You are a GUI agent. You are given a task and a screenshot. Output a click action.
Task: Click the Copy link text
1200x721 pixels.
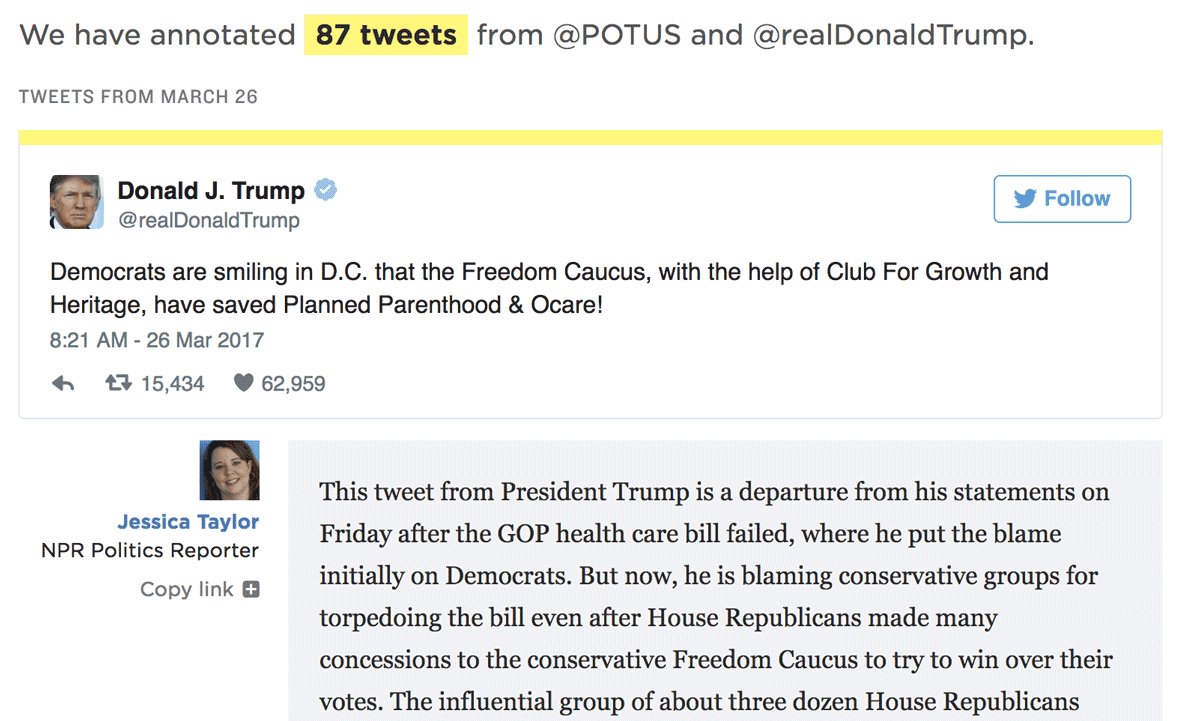(187, 589)
